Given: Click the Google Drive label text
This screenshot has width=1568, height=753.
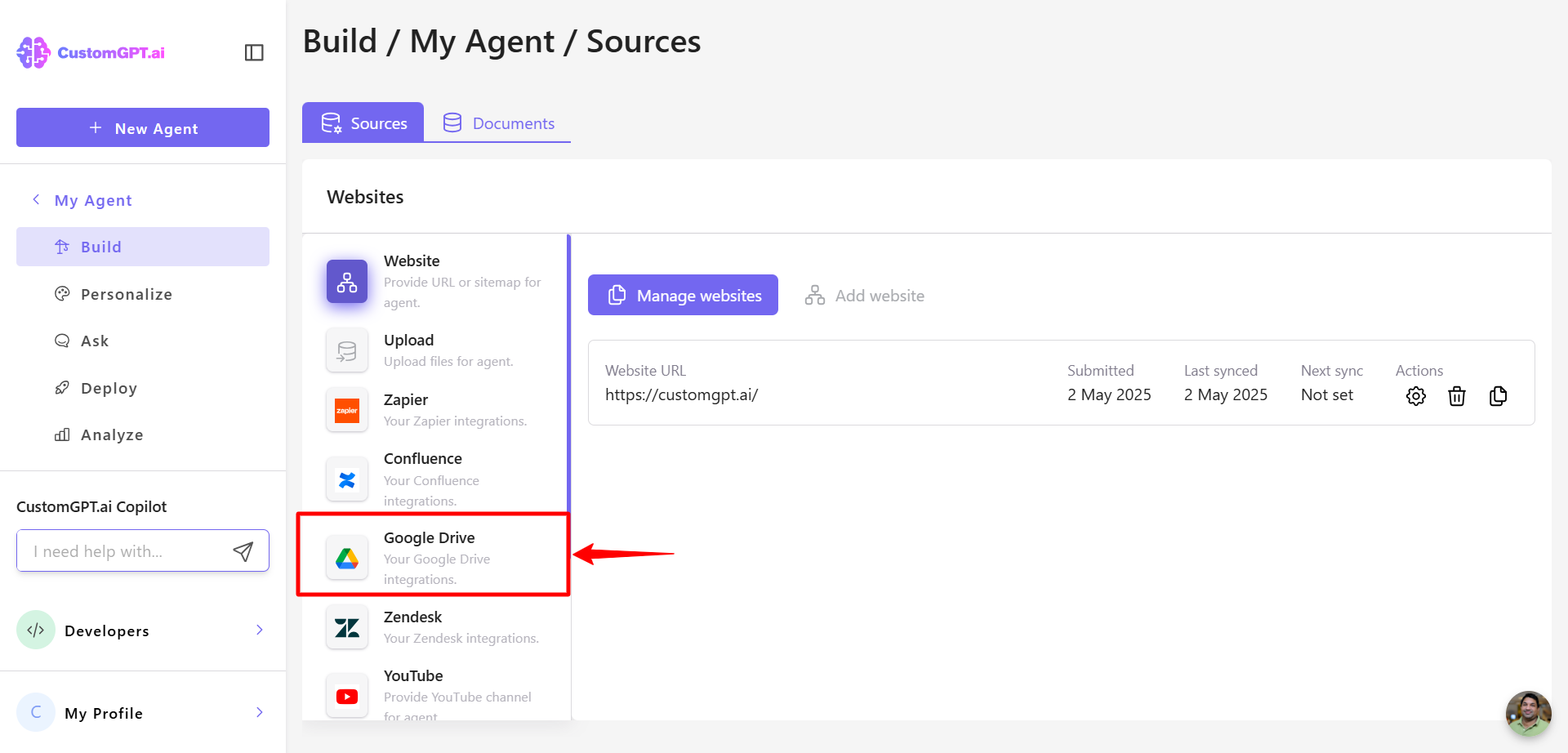Looking at the screenshot, I should tap(429, 537).
